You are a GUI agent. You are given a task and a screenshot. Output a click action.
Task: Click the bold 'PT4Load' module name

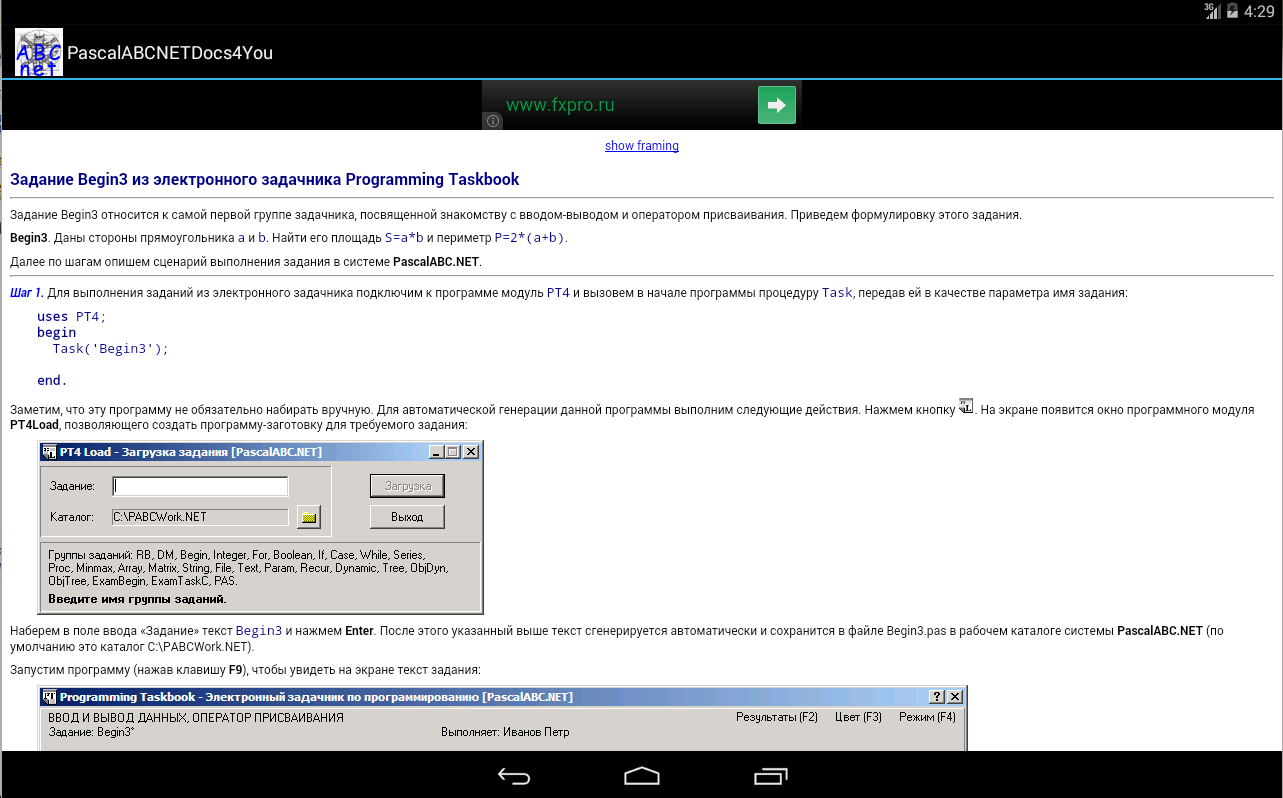(x=34, y=425)
